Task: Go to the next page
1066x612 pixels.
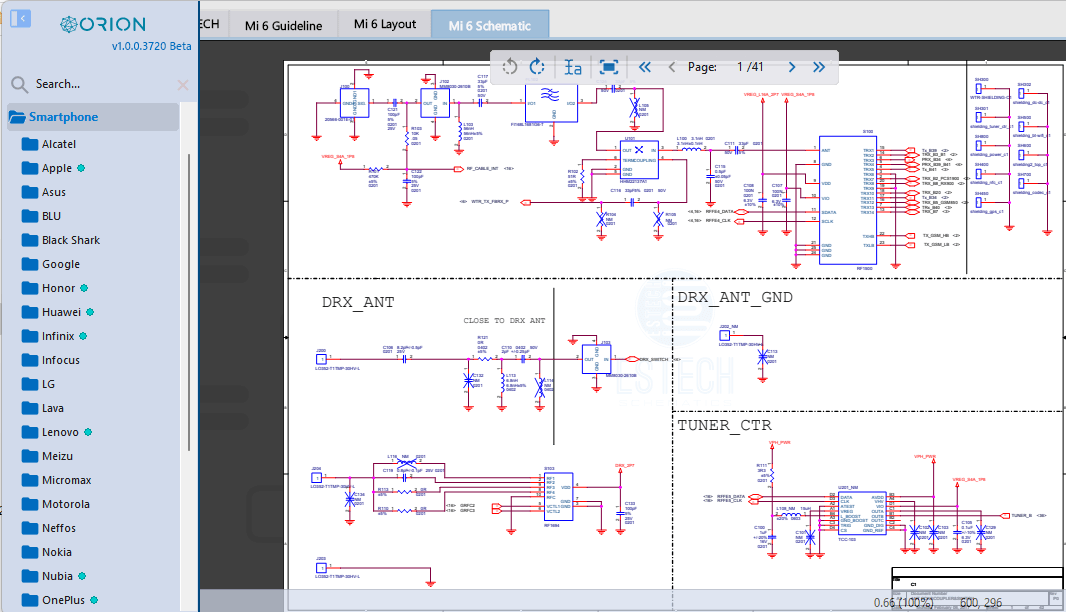Action: point(791,67)
